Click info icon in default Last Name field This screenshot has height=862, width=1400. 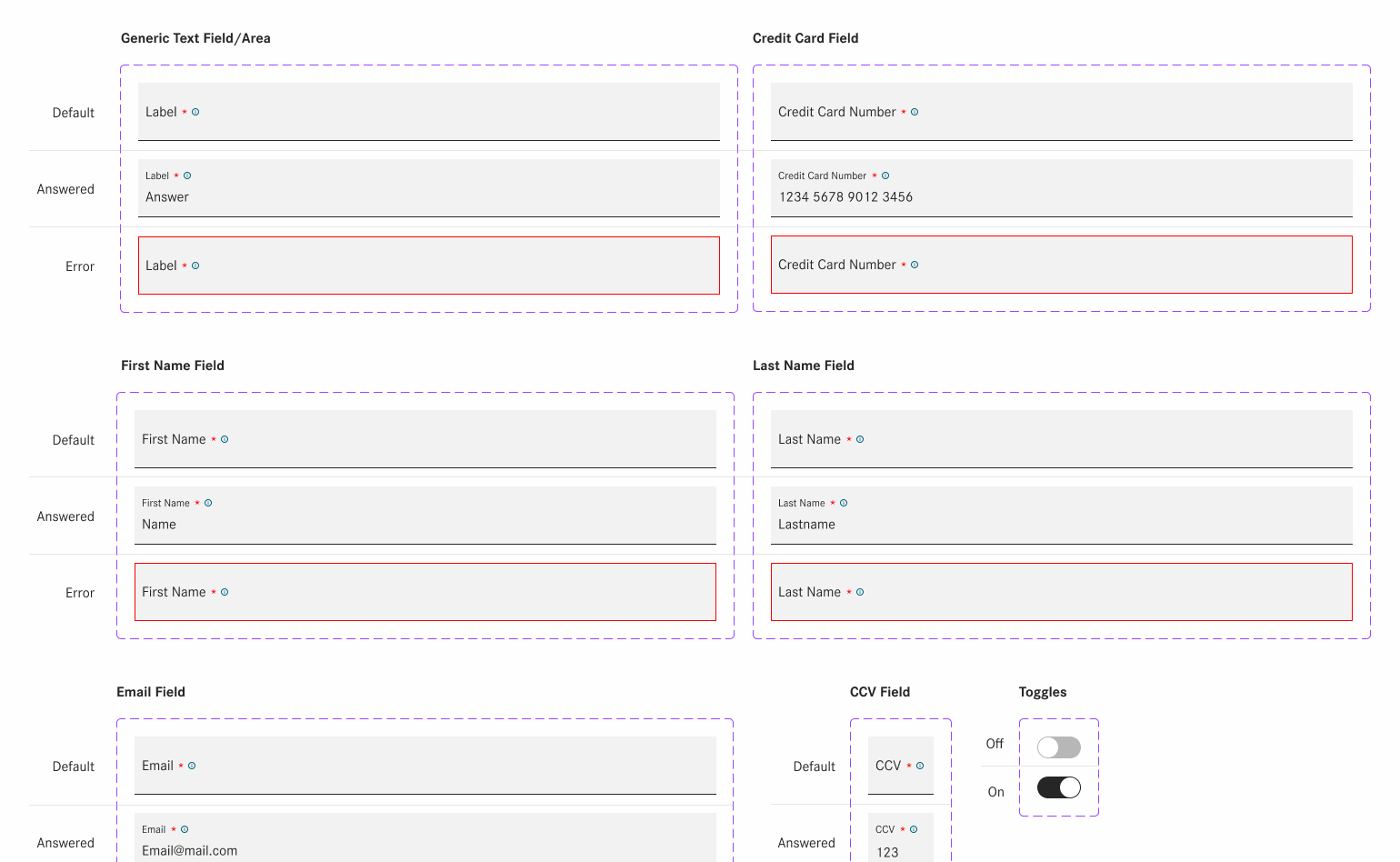click(x=860, y=439)
